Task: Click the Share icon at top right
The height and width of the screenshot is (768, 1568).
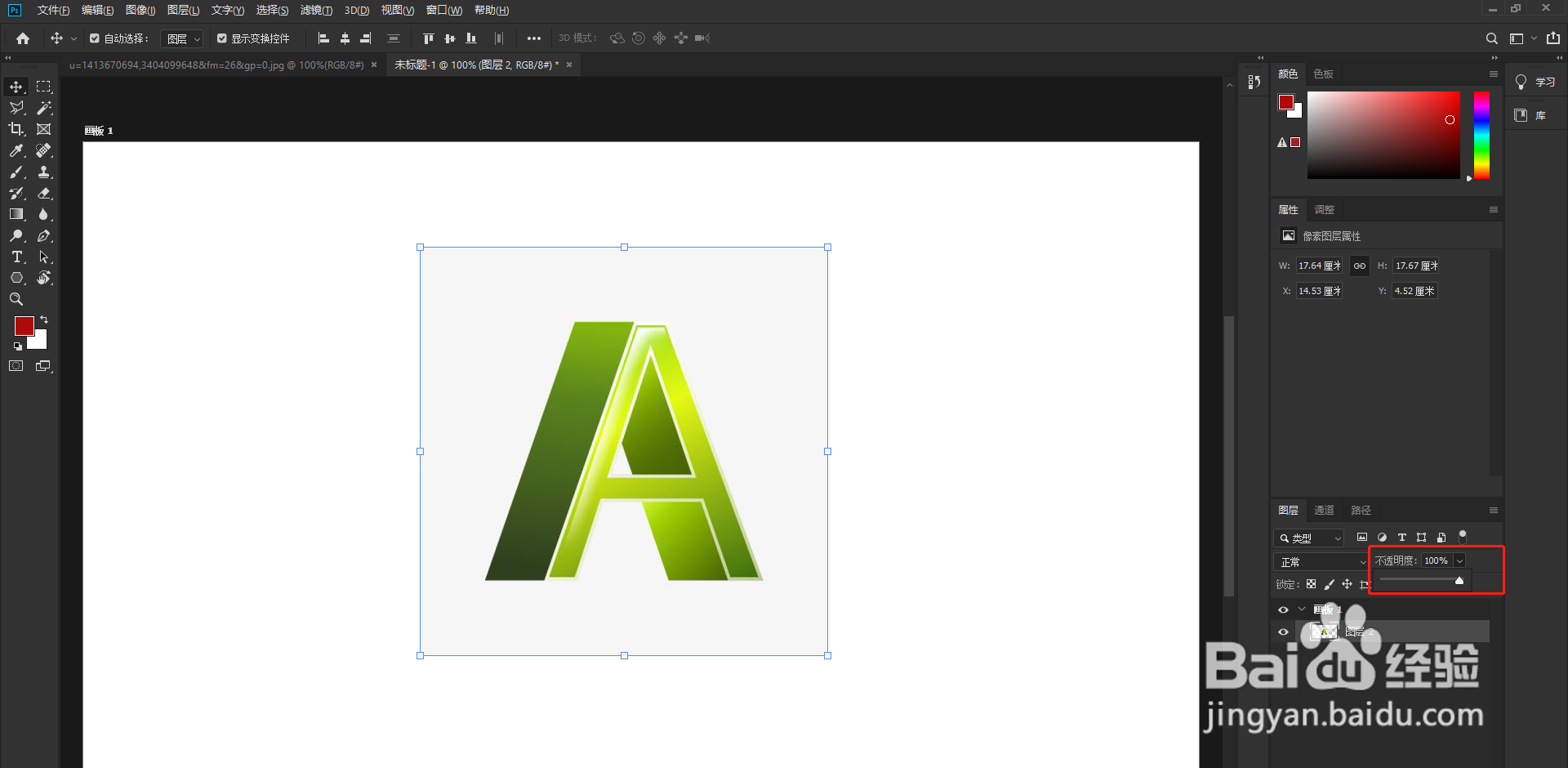Action: pyautogui.click(x=1553, y=38)
